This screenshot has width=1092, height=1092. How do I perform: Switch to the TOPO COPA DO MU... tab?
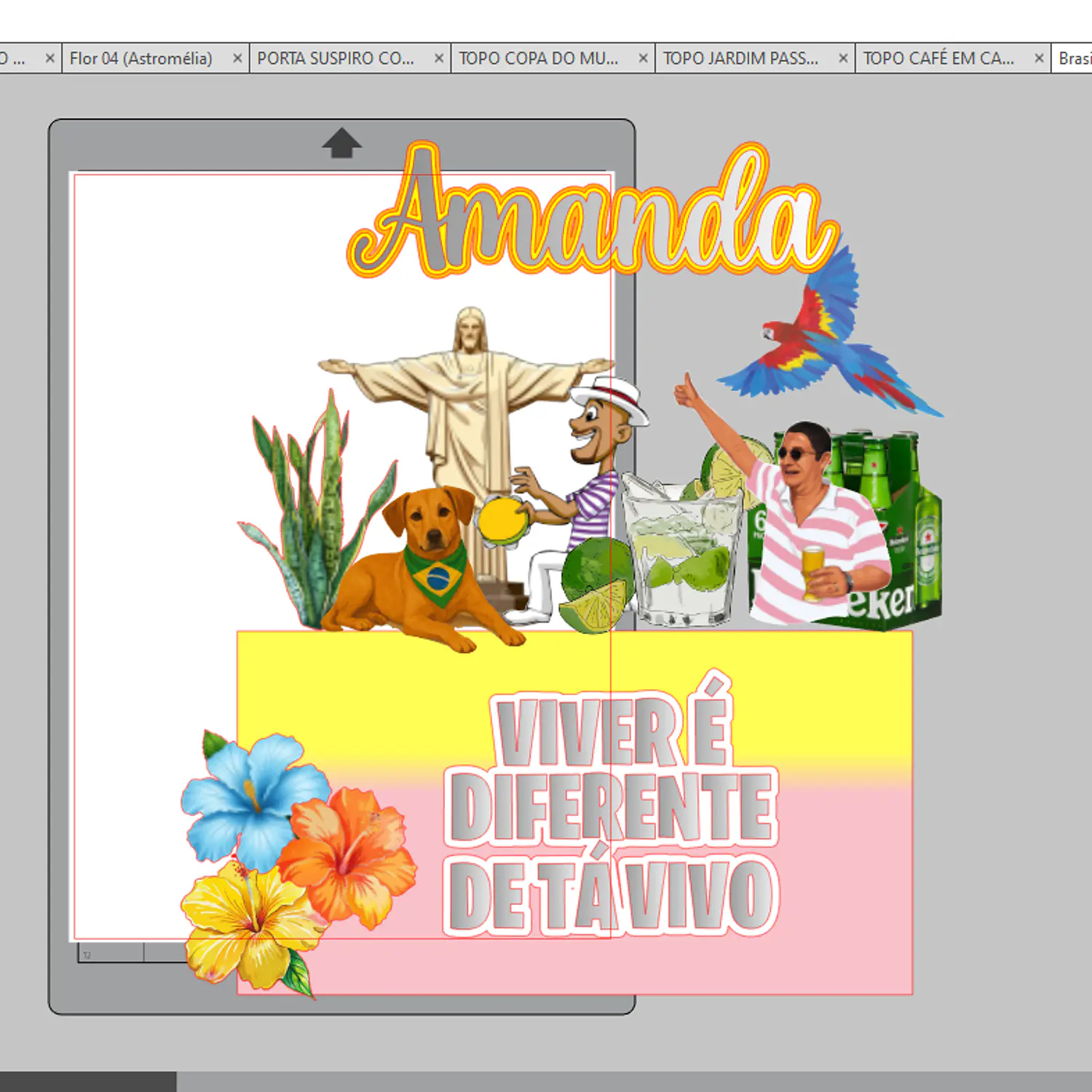(x=539, y=58)
